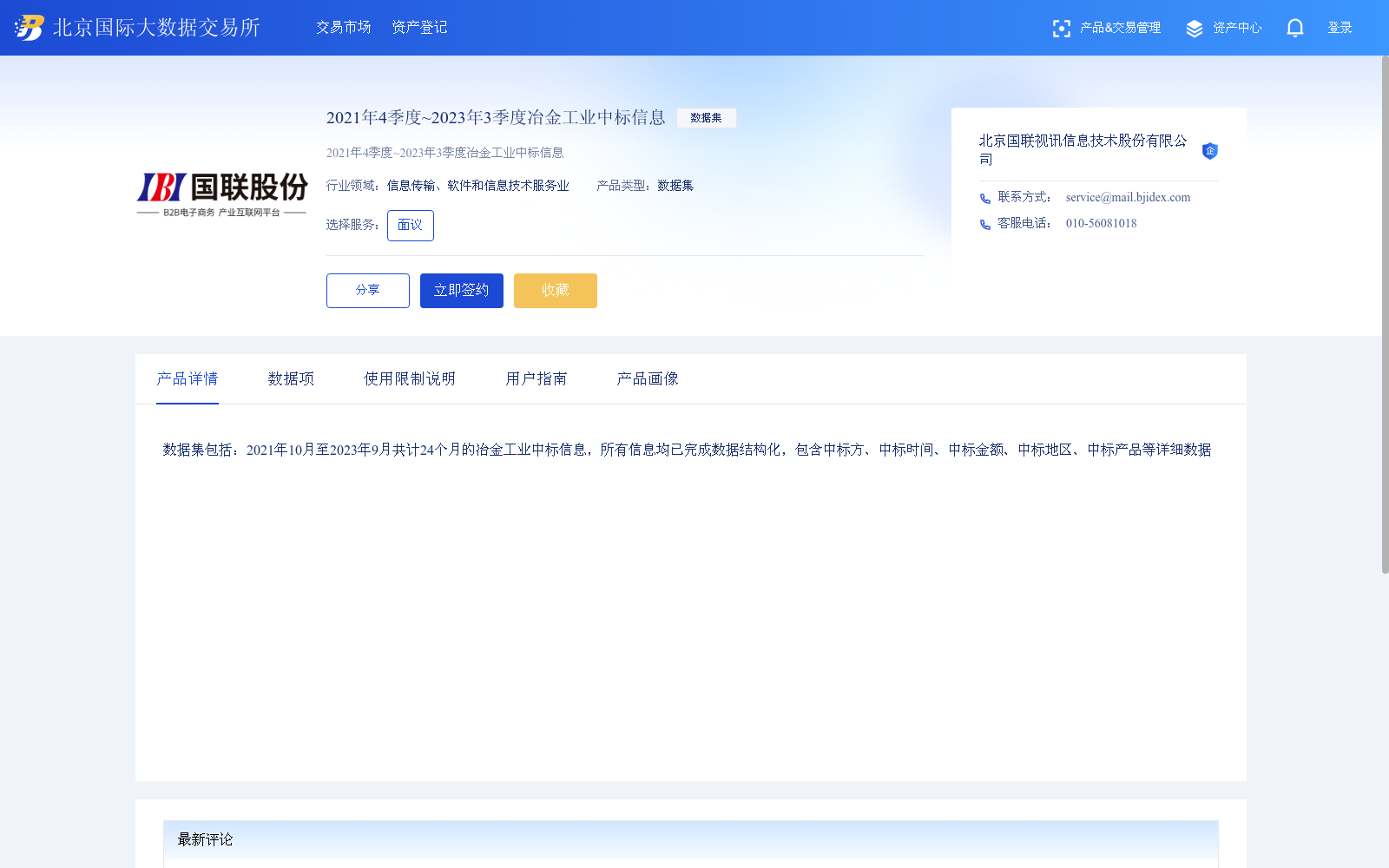
Task: Open the 产品&交易管理 scan icon
Action: point(1061,29)
